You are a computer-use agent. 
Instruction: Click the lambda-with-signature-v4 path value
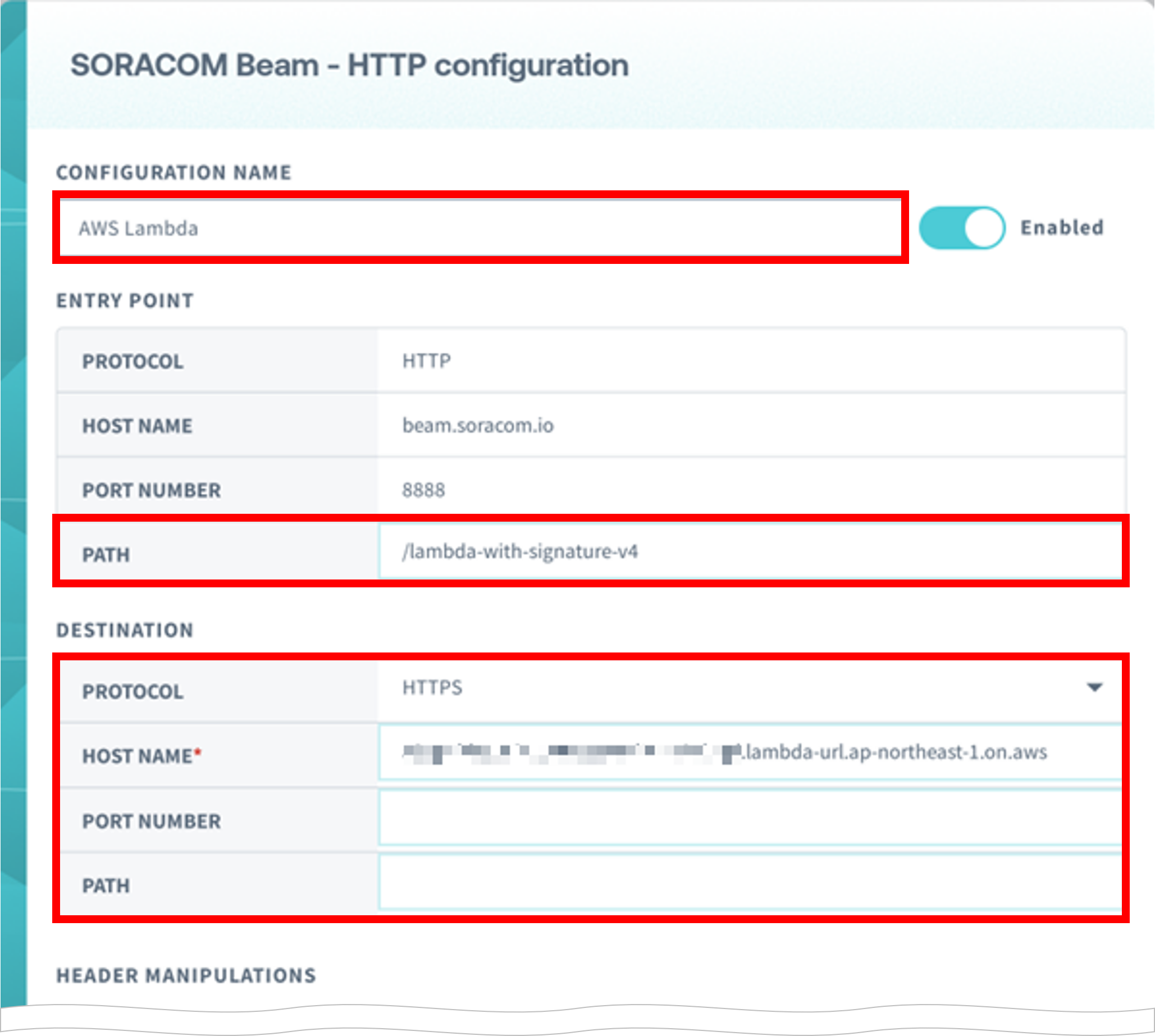pos(521,550)
